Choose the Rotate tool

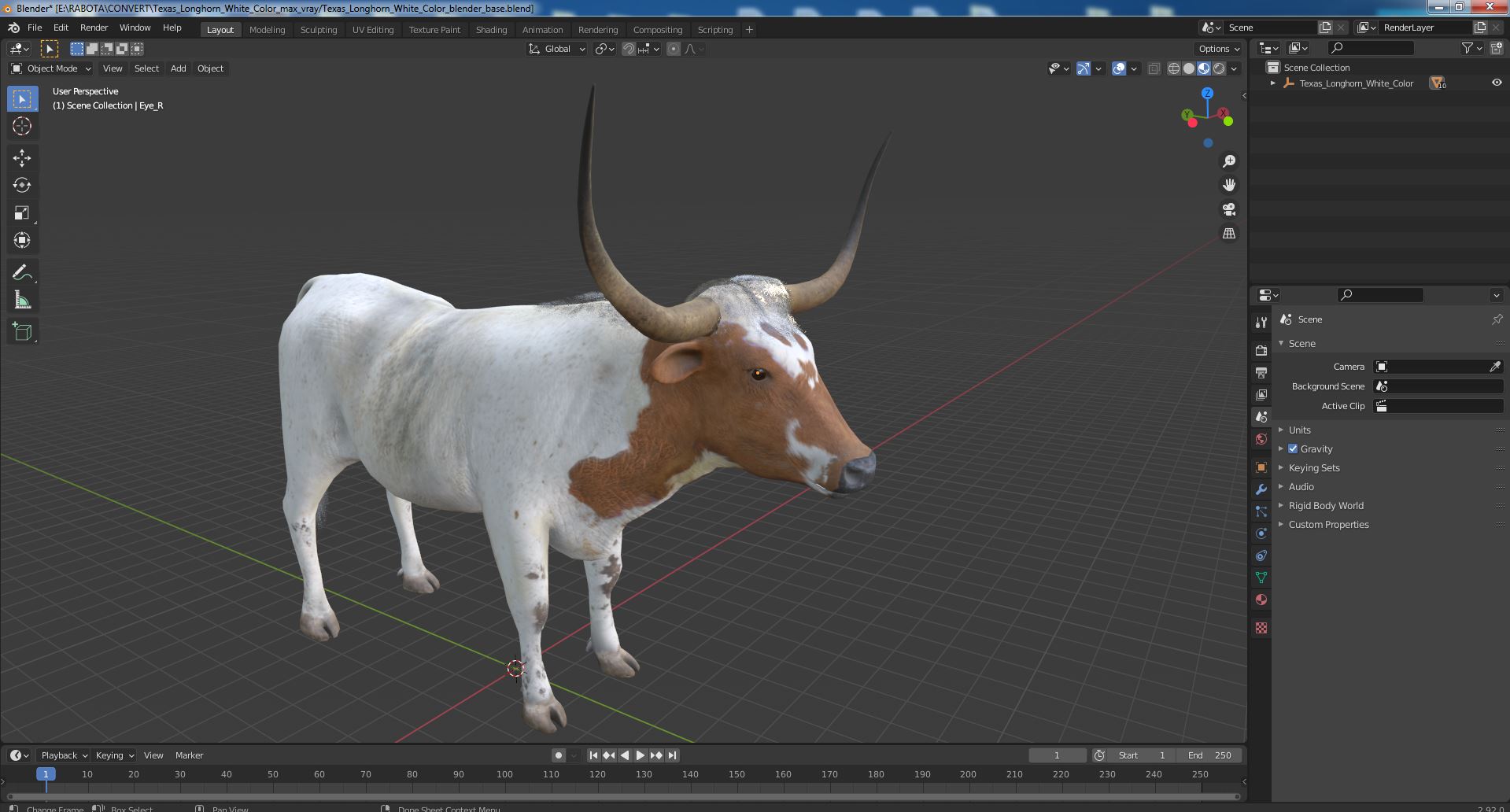tap(22, 185)
